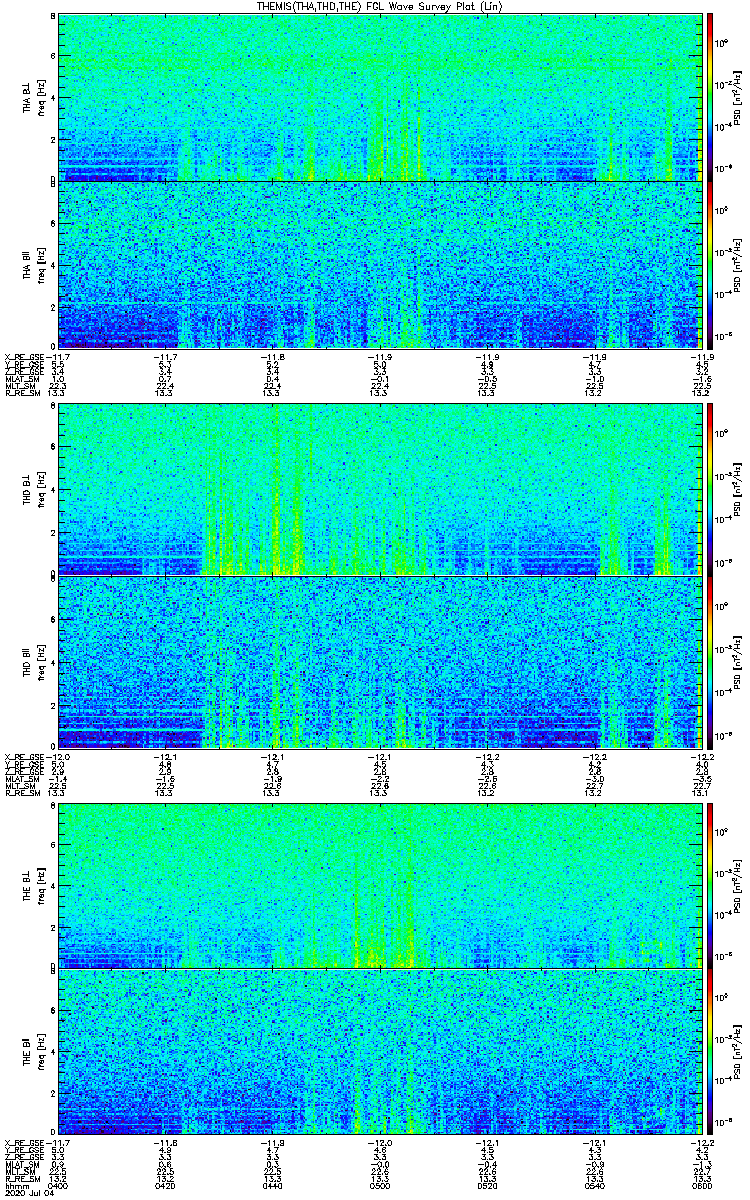Click the PSD colorbar beside the THA B-perpendicular panel
The width and height of the screenshot is (750, 1200).
[x=710, y=96]
